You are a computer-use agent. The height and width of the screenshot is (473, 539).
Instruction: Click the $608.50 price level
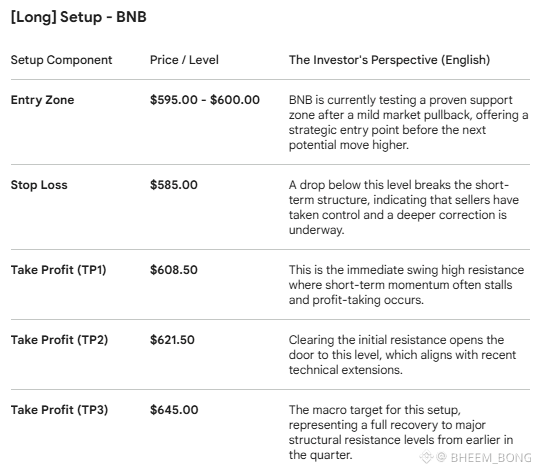click(x=174, y=270)
